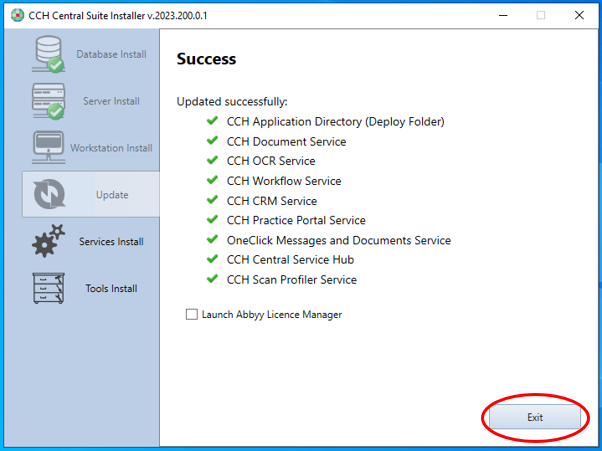Open the Workstation Install monitor icon
The width and height of the screenshot is (602, 451).
[x=48, y=147]
